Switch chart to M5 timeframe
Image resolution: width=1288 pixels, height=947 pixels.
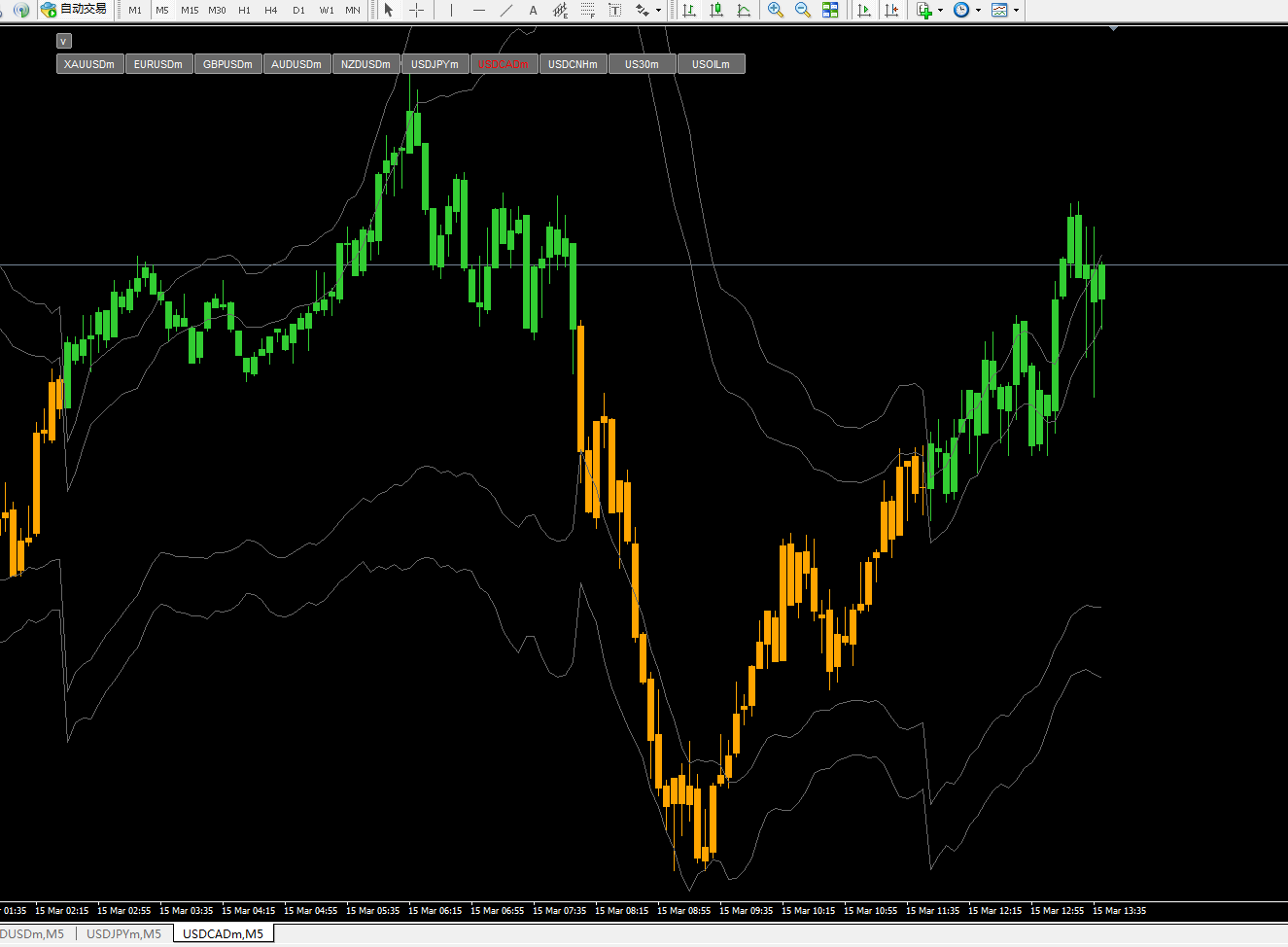(162, 10)
